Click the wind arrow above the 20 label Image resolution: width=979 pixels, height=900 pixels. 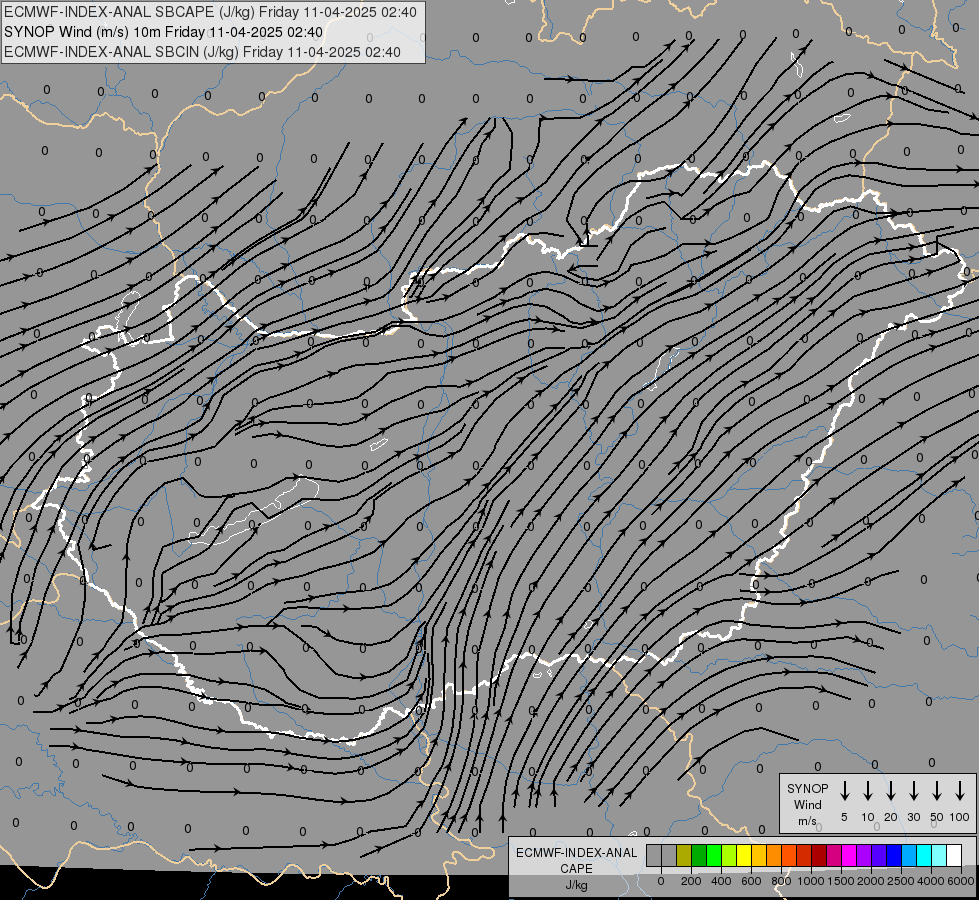coord(891,791)
